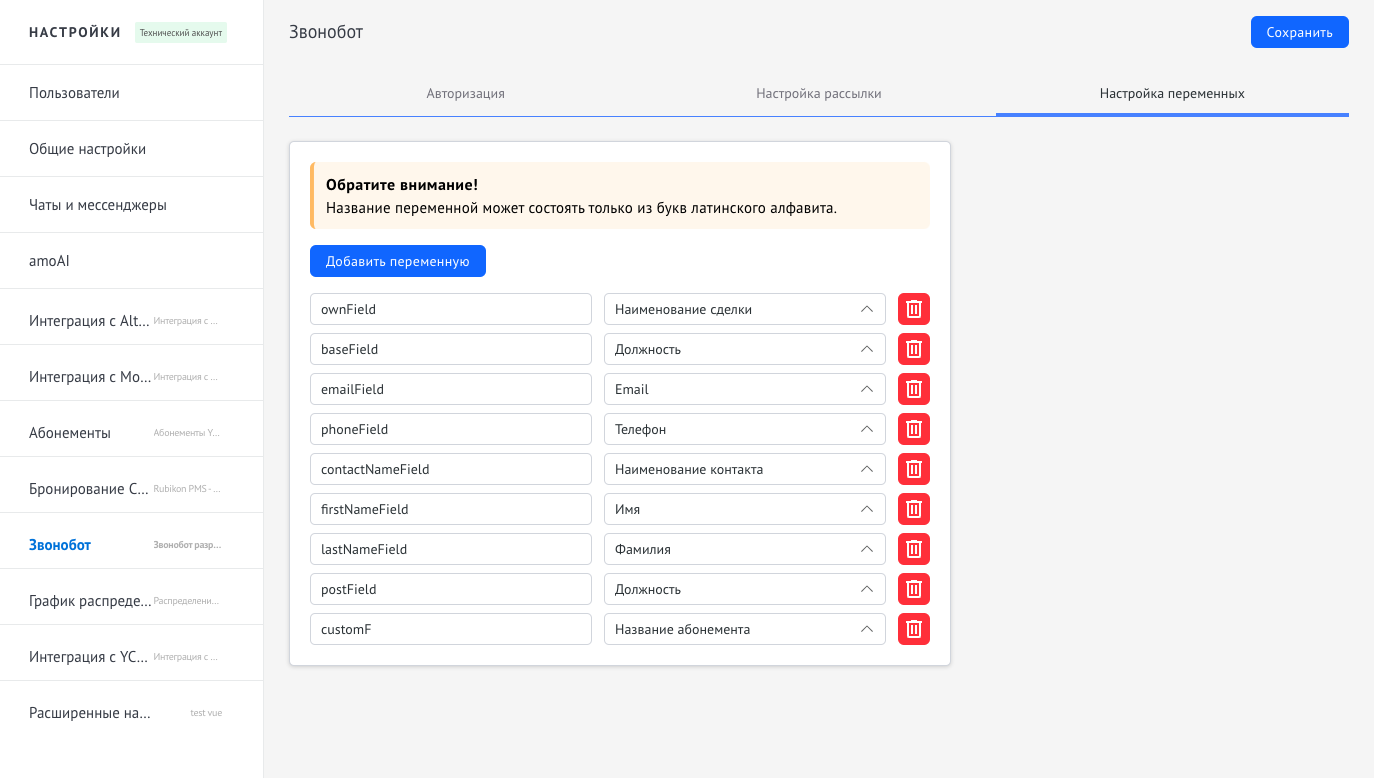Open Пользователи in the settings sidebar
Image resolution: width=1374 pixels, height=778 pixels.
click(x=131, y=93)
